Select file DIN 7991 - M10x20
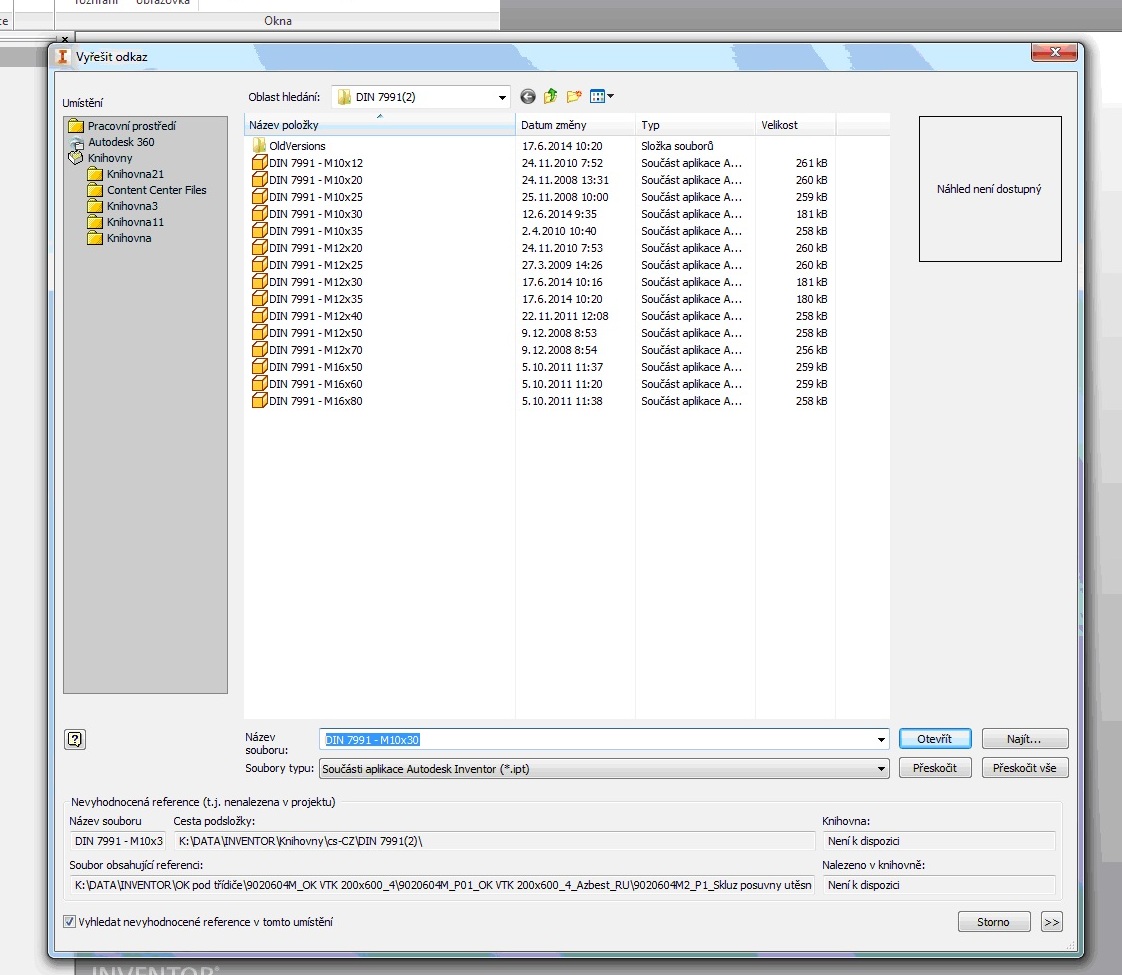The image size is (1122, 975). (308, 180)
